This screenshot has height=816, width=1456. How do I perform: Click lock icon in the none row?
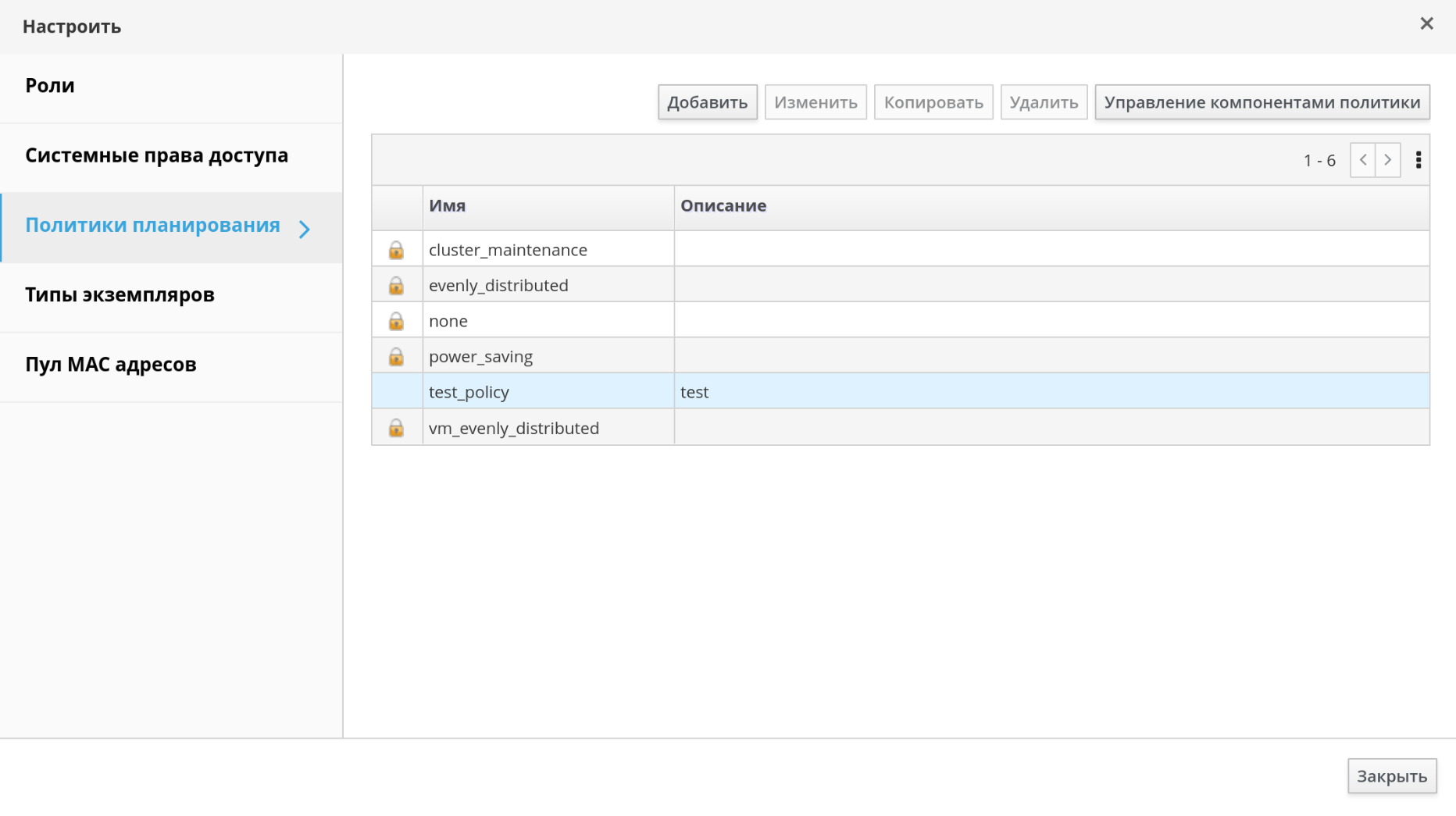(x=396, y=321)
